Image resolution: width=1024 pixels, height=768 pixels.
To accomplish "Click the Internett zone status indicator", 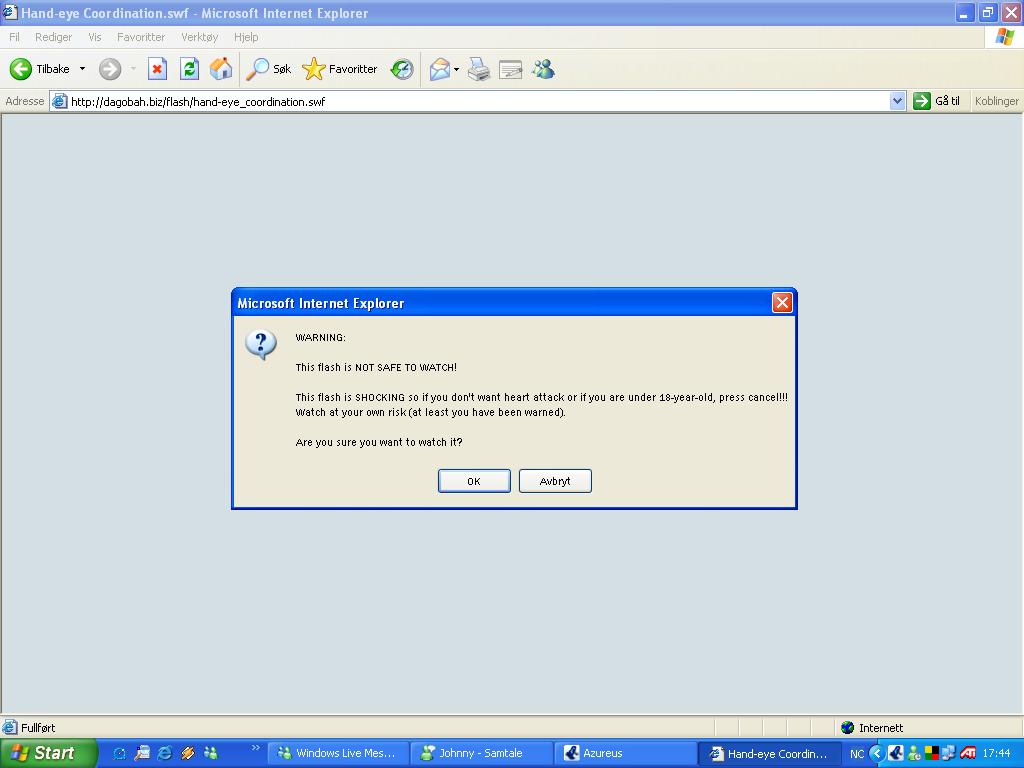I will [872, 728].
